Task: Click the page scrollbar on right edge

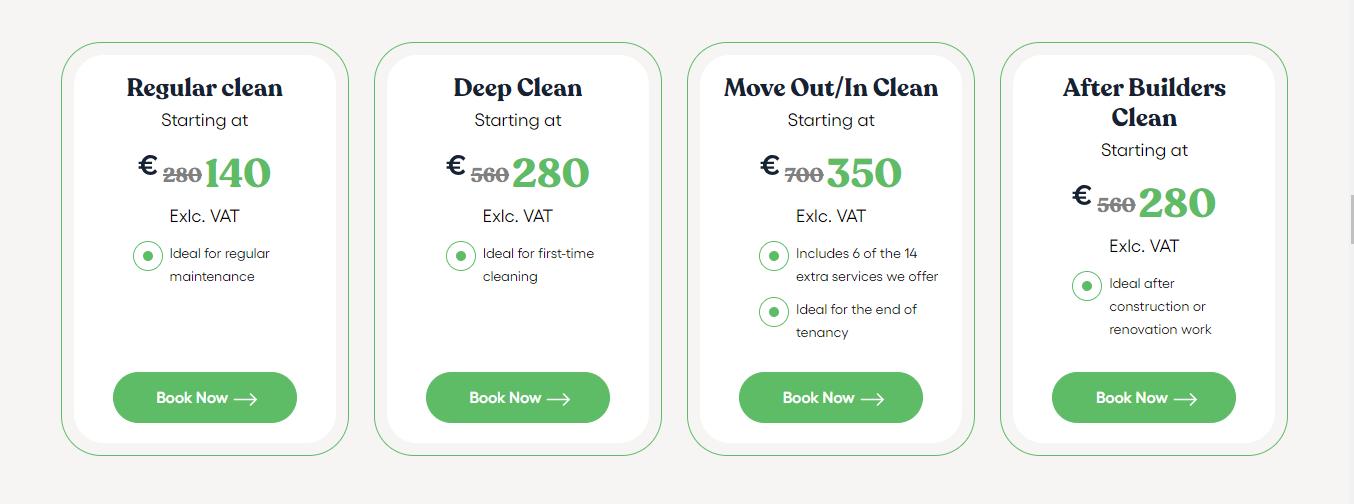Action: (1351, 220)
